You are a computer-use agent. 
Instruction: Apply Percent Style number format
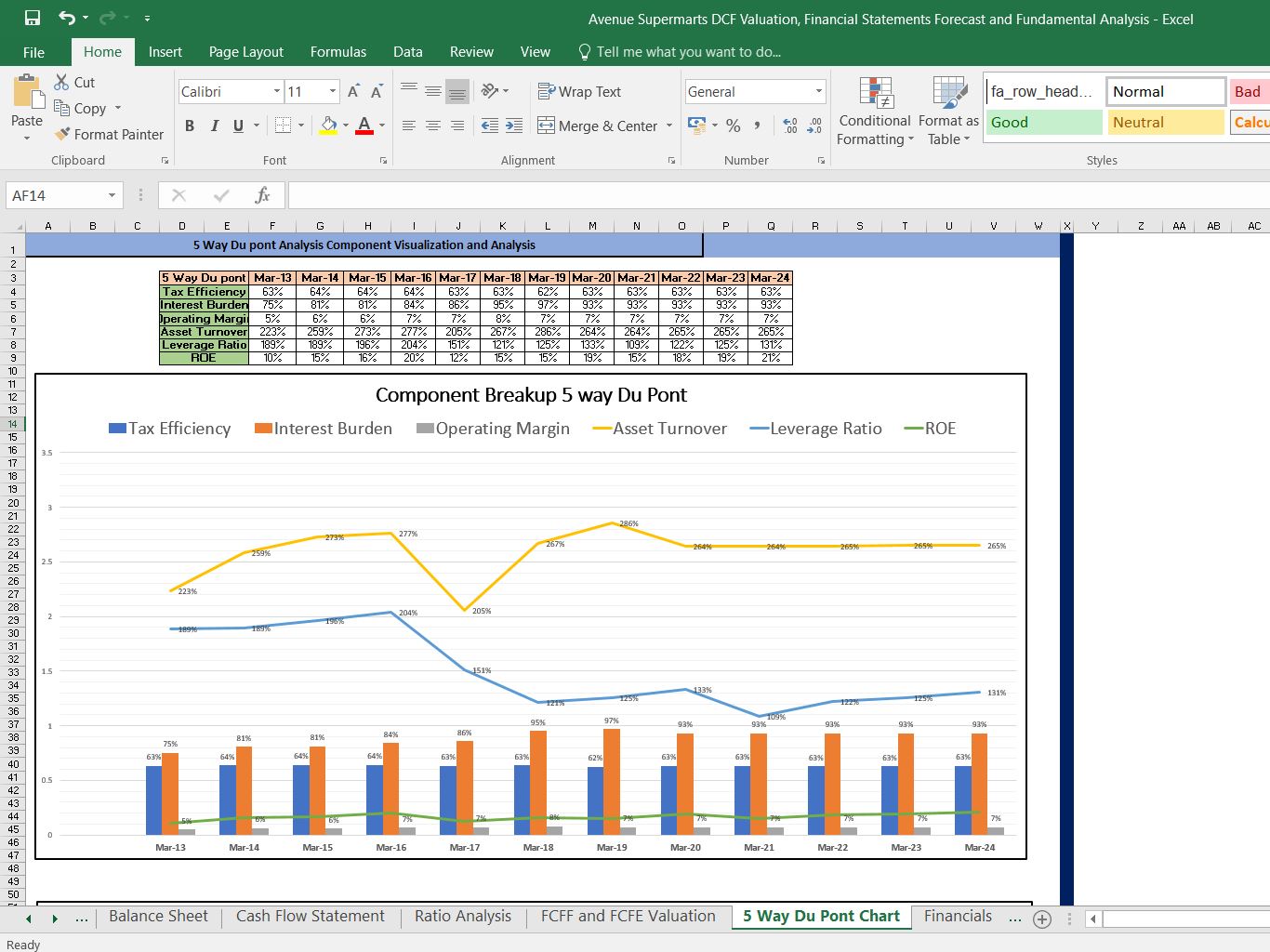pyautogui.click(x=734, y=126)
